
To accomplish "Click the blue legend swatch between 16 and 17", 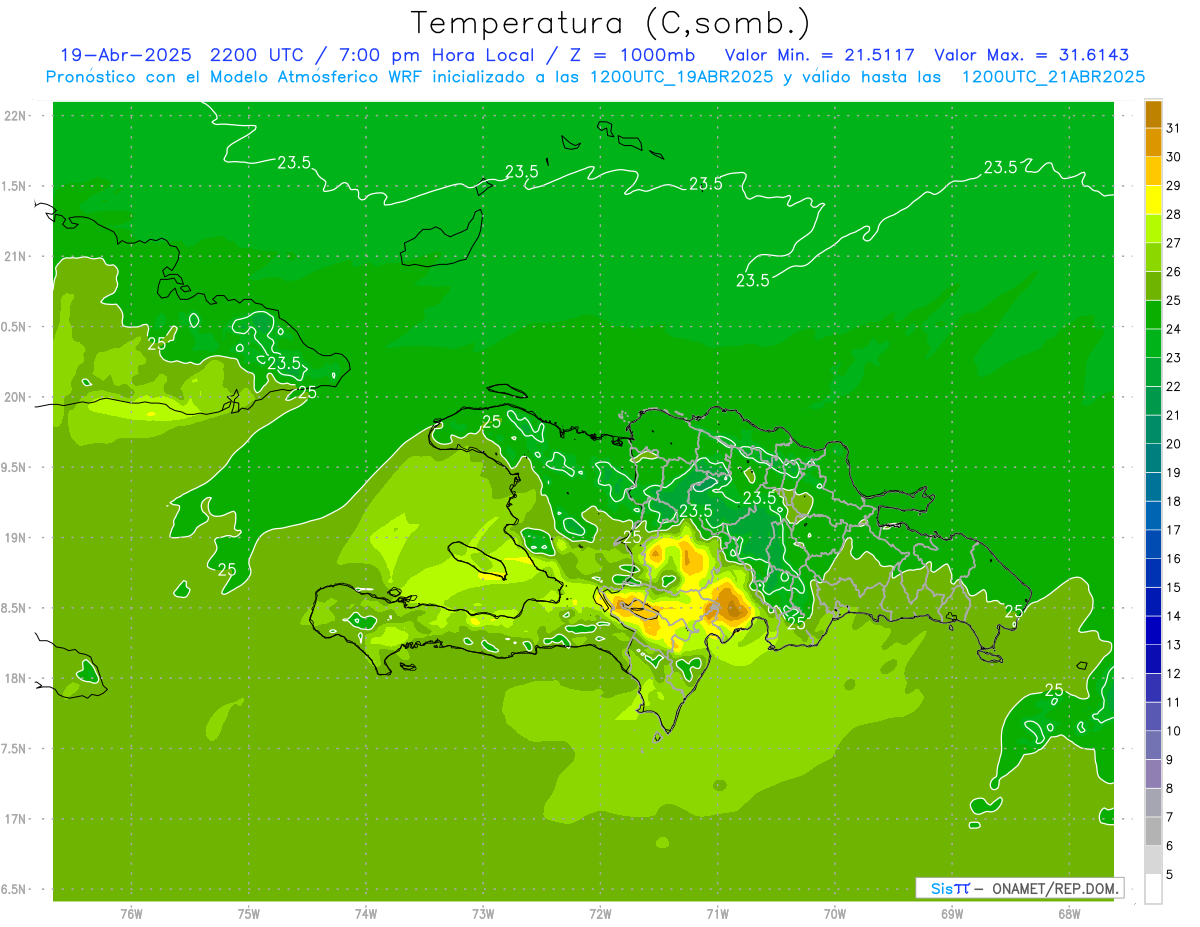I will pyautogui.click(x=1153, y=543).
